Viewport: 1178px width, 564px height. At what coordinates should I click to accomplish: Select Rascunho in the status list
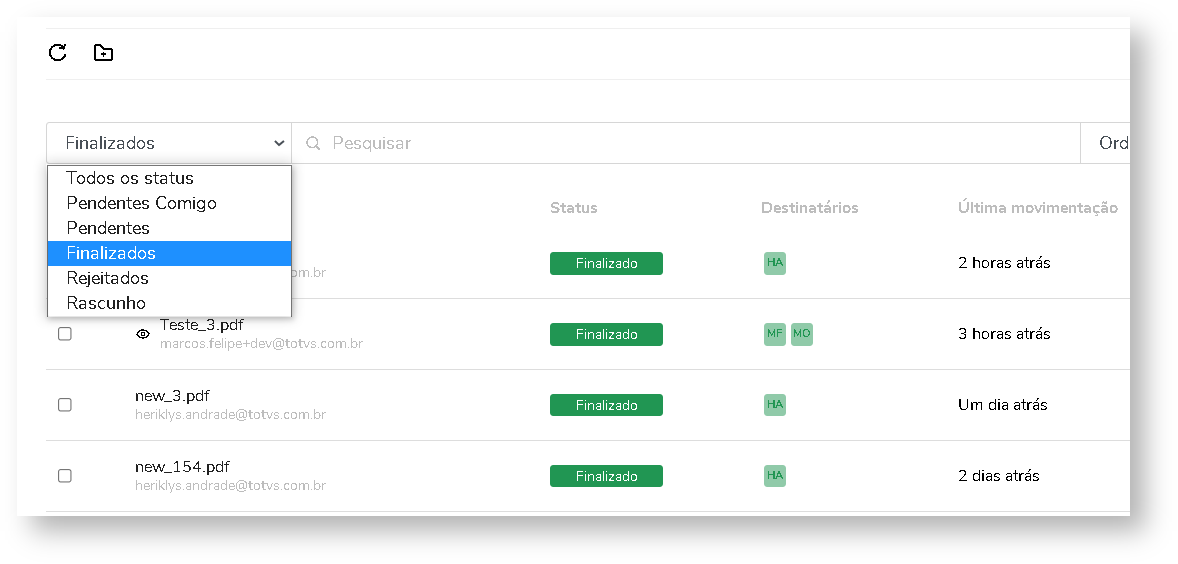click(106, 303)
